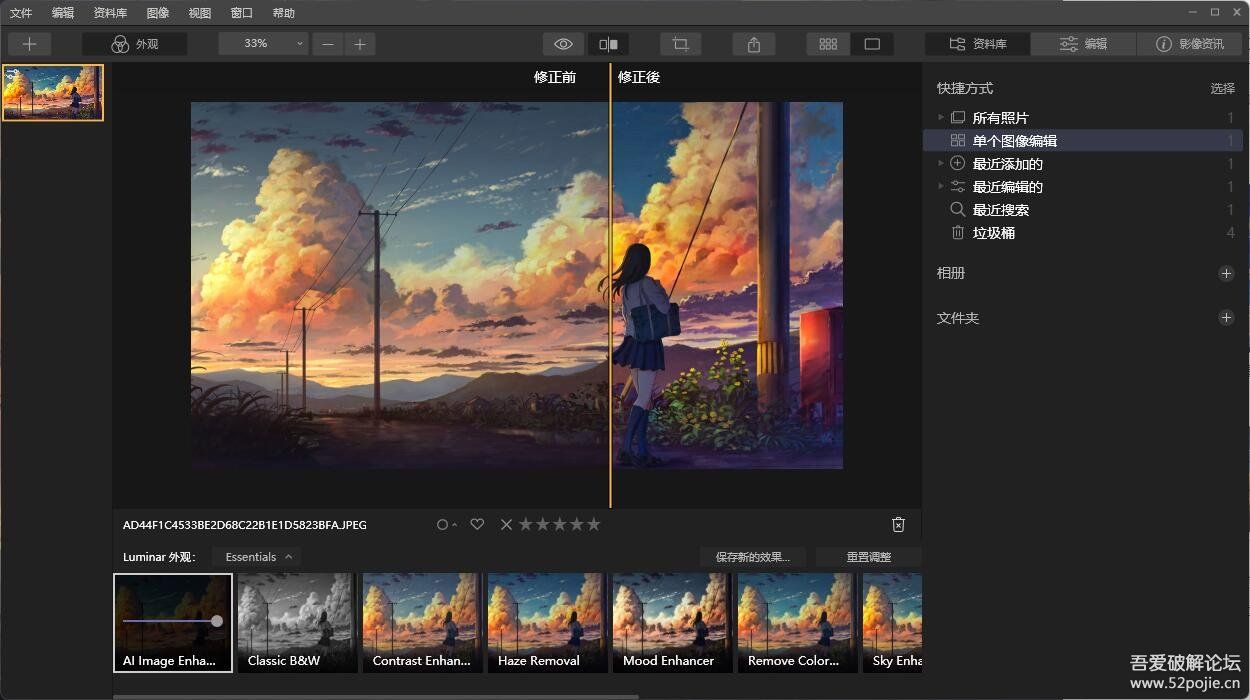Delete photo with trash icon

898,525
